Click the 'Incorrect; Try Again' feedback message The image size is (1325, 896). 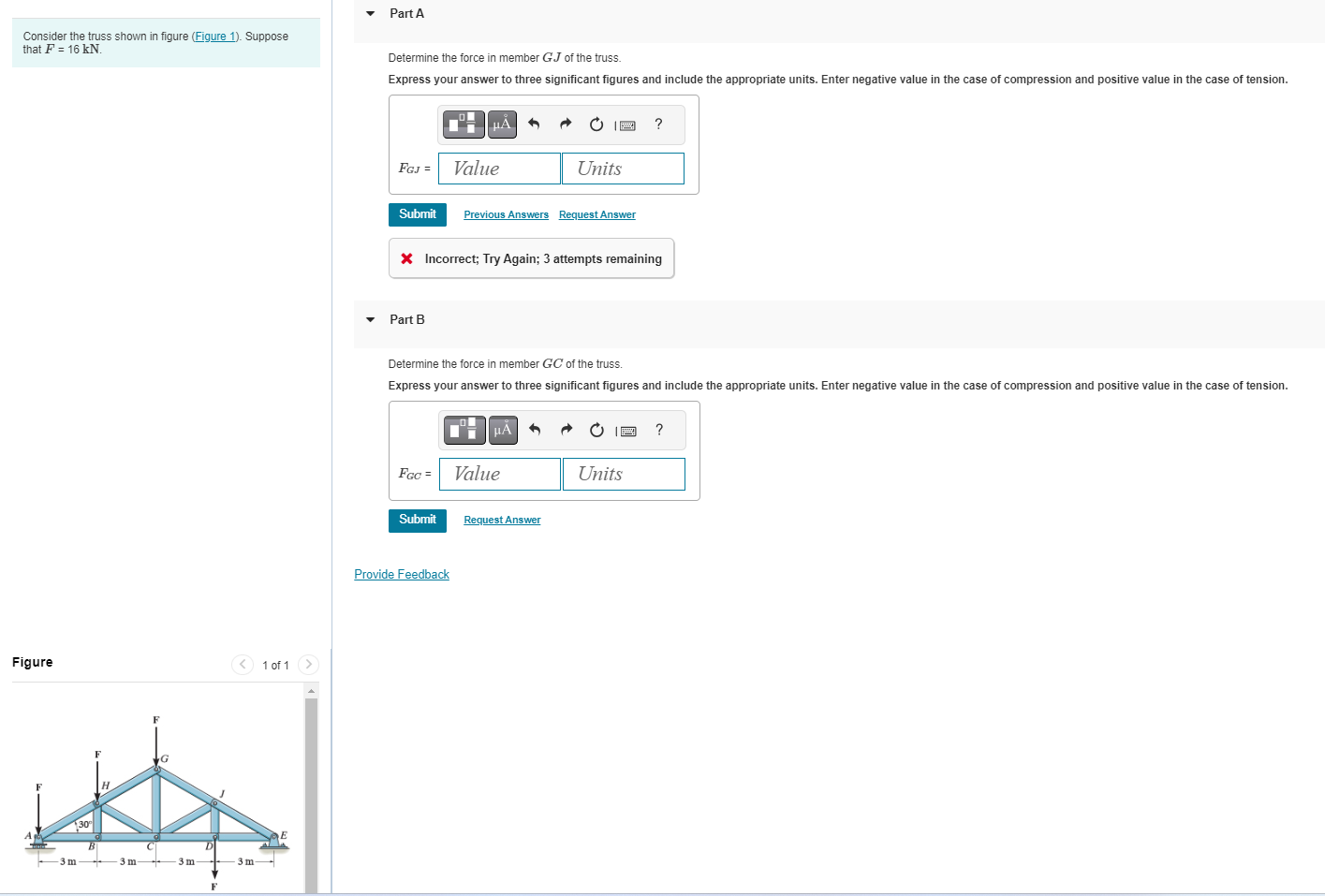[532, 258]
